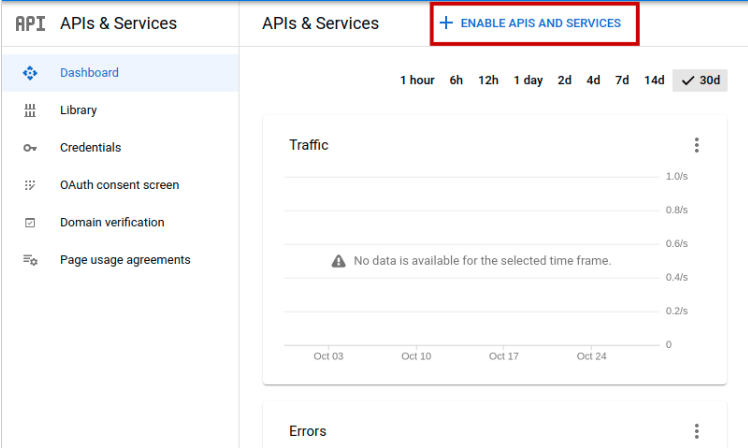
Task: Click the 0.2/s axis value
Action: point(677,311)
